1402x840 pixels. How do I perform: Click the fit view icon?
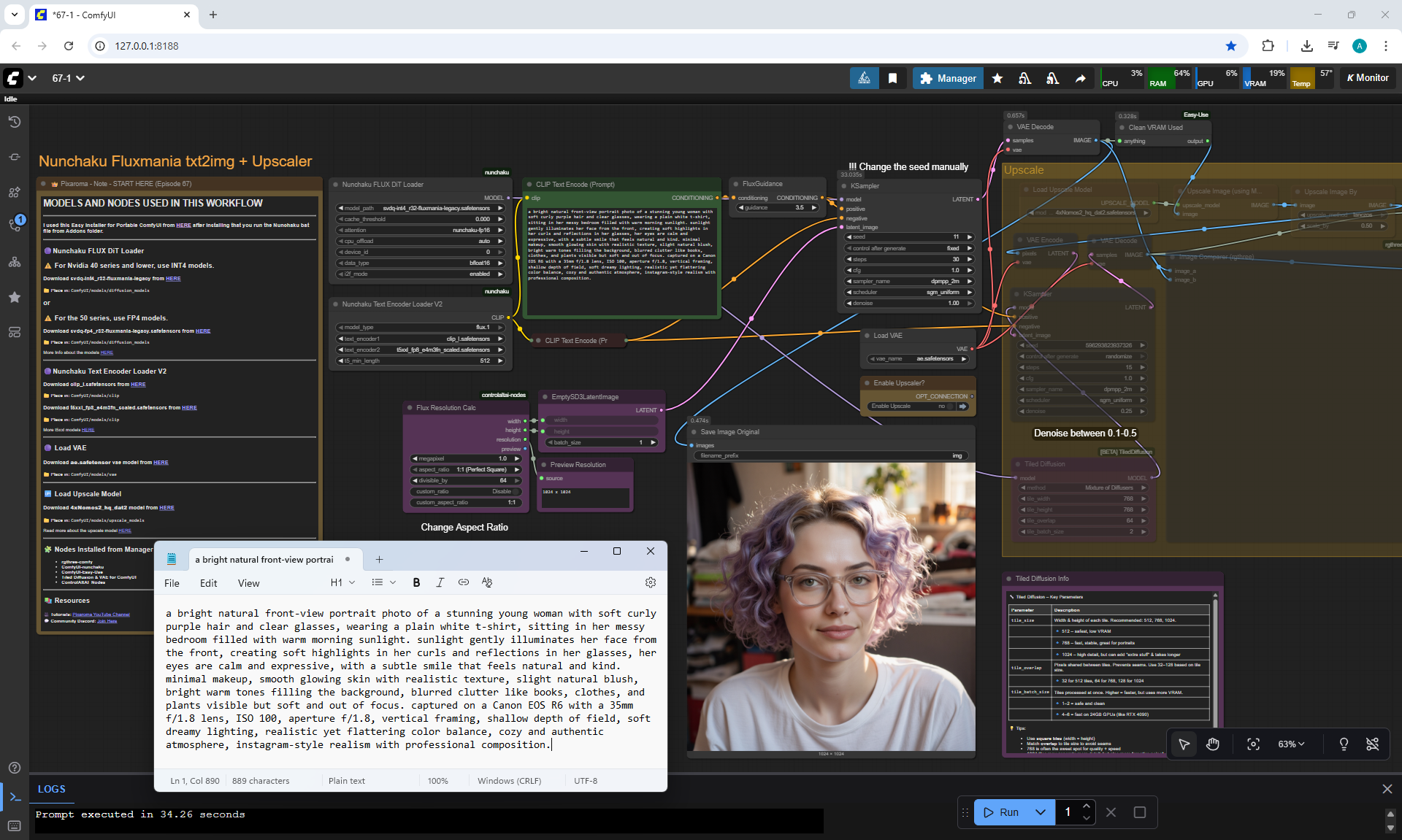pyautogui.click(x=1253, y=744)
